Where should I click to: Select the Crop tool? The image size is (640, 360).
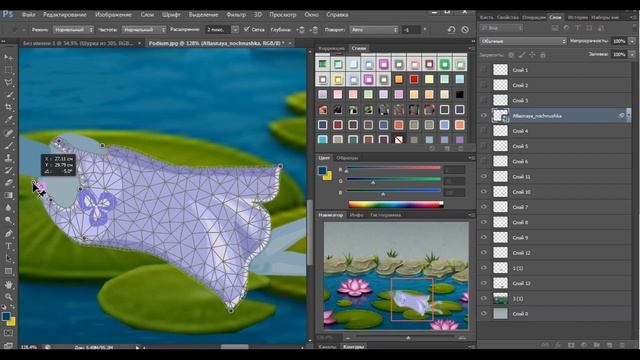coord(8,107)
